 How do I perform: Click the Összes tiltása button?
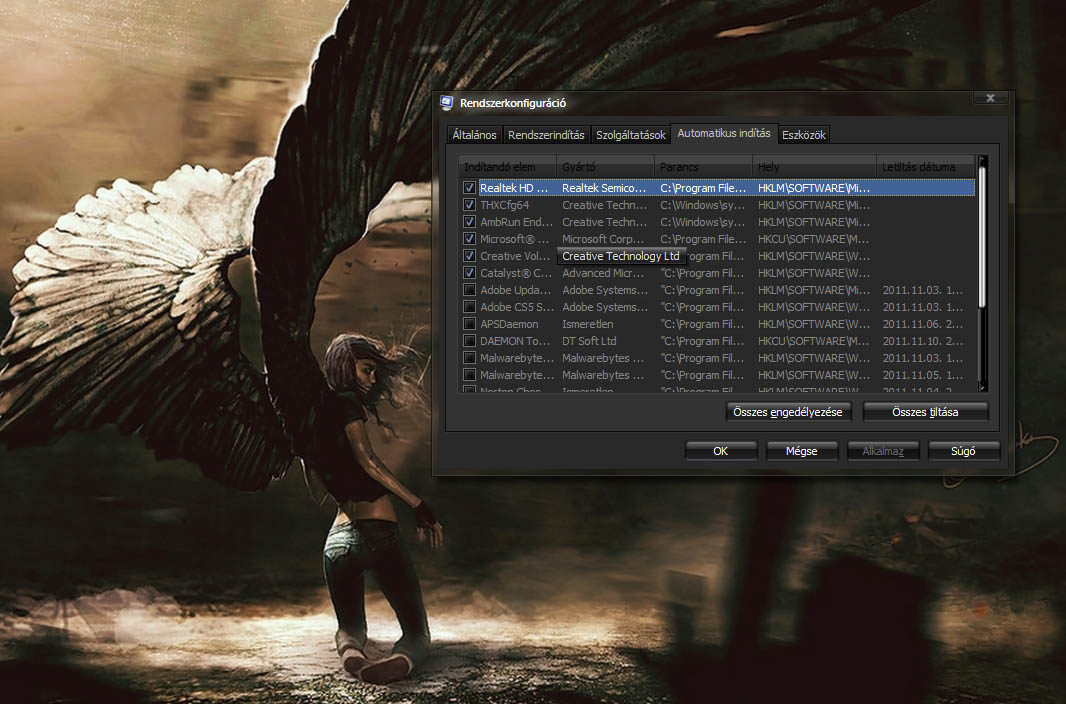pyautogui.click(x=925, y=412)
